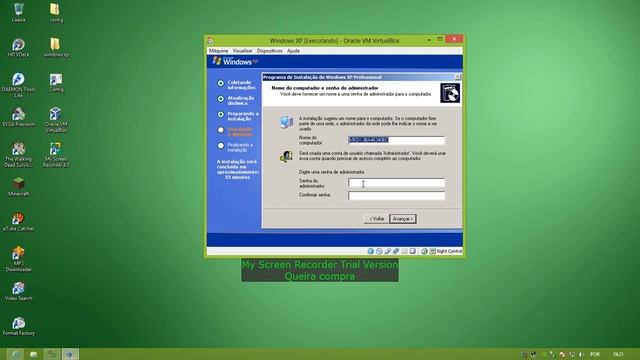Viewport: 640px width, 360px height.
Task: Click the VirtualBox window title bar icon
Action: pos(211,40)
